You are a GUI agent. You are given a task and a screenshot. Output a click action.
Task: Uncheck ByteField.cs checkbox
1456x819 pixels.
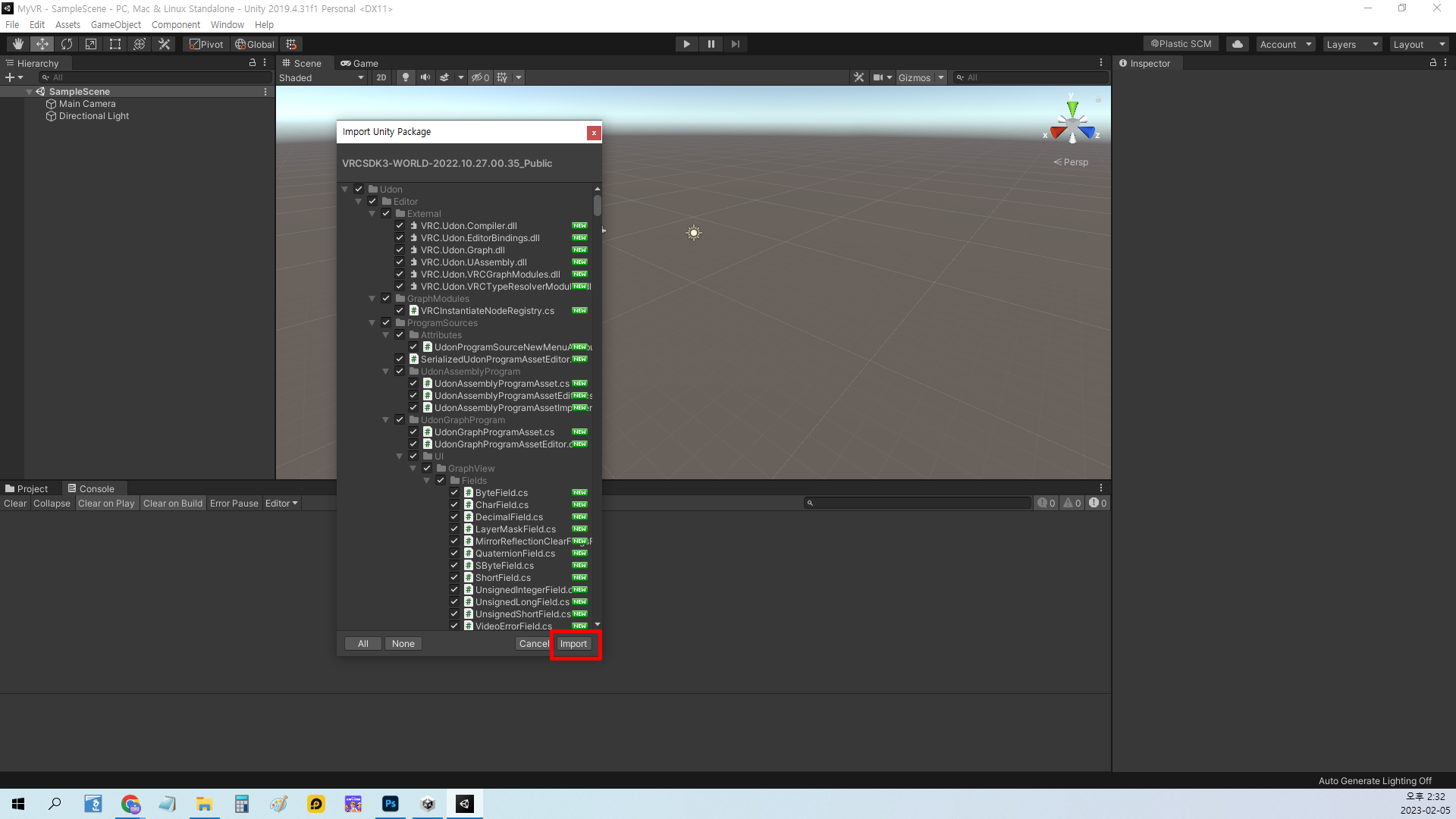point(454,493)
